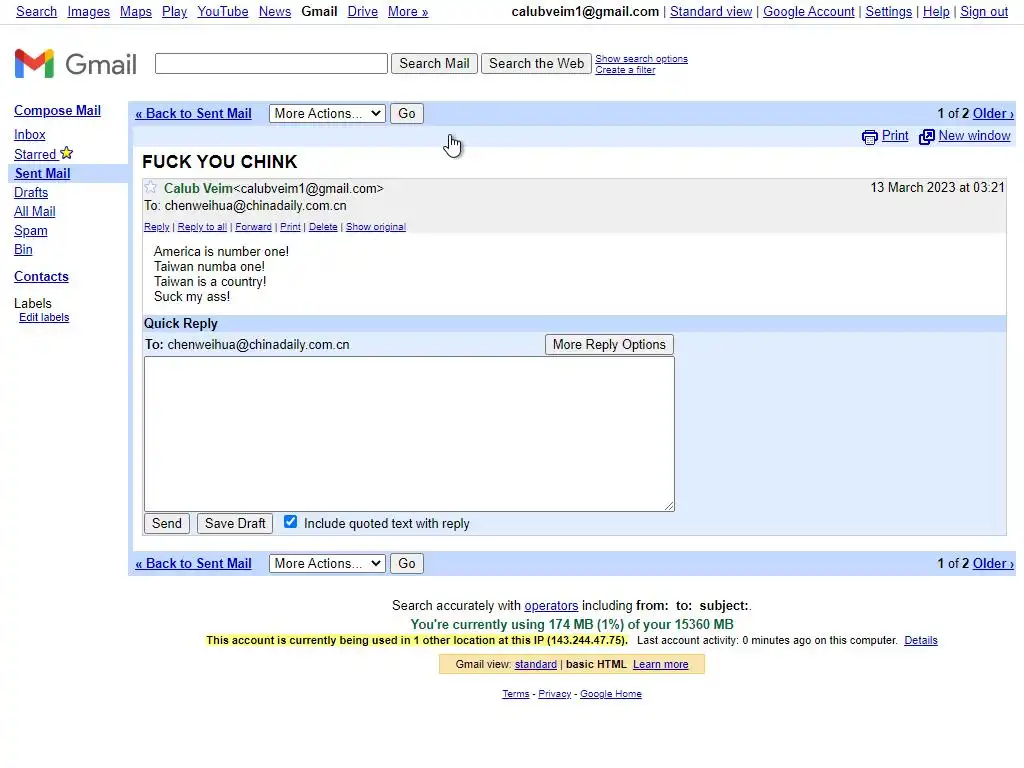Switch to Standard view link at top

tap(711, 12)
